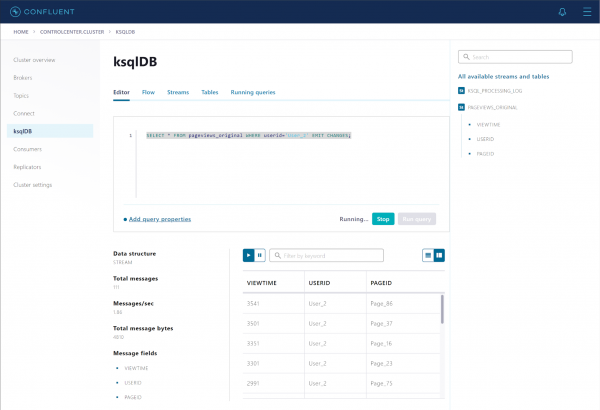Click the notification bell icon

tap(563, 11)
